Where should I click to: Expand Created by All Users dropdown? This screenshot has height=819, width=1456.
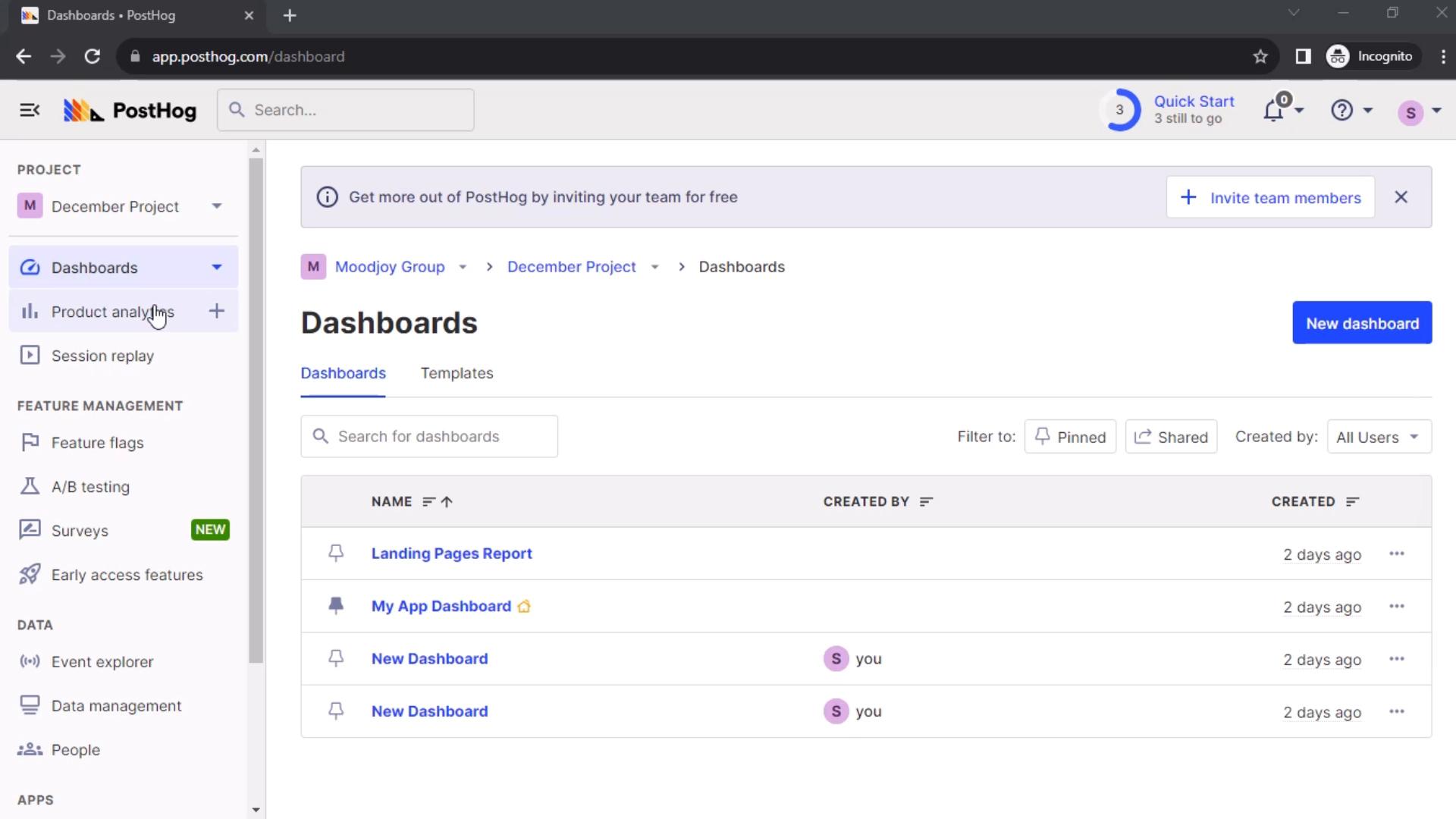(1378, 437)
